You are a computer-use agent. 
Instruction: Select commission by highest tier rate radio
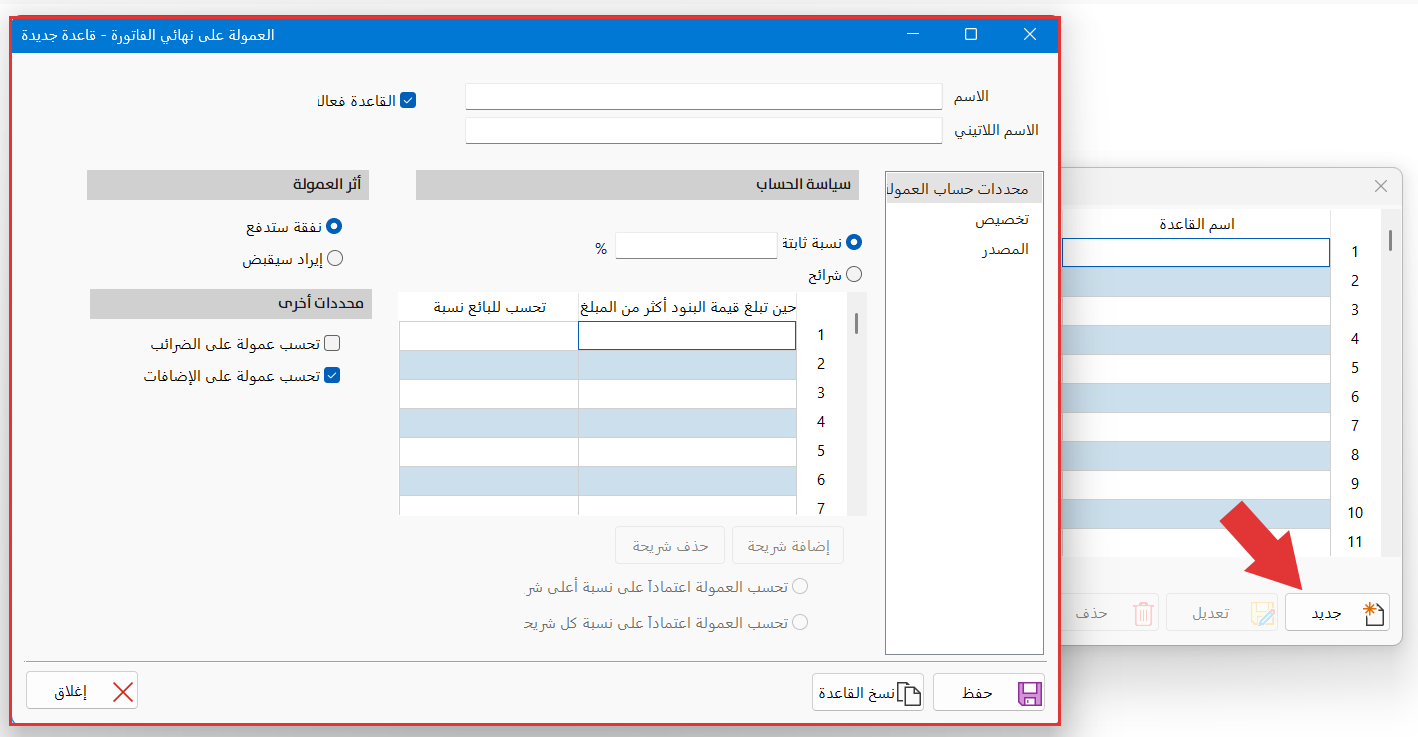click(800, 587)
